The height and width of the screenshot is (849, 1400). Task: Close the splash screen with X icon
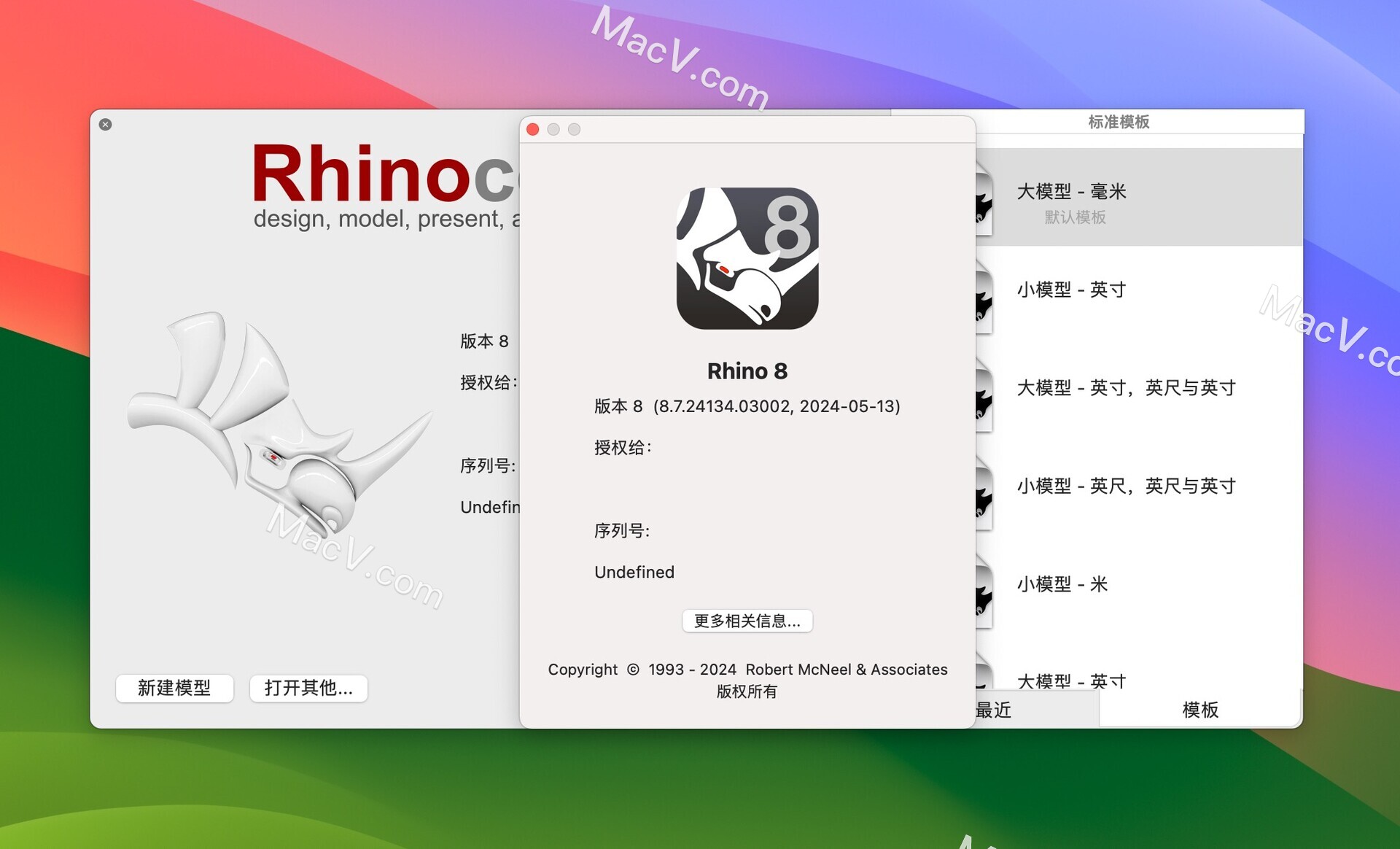(106, 125)
